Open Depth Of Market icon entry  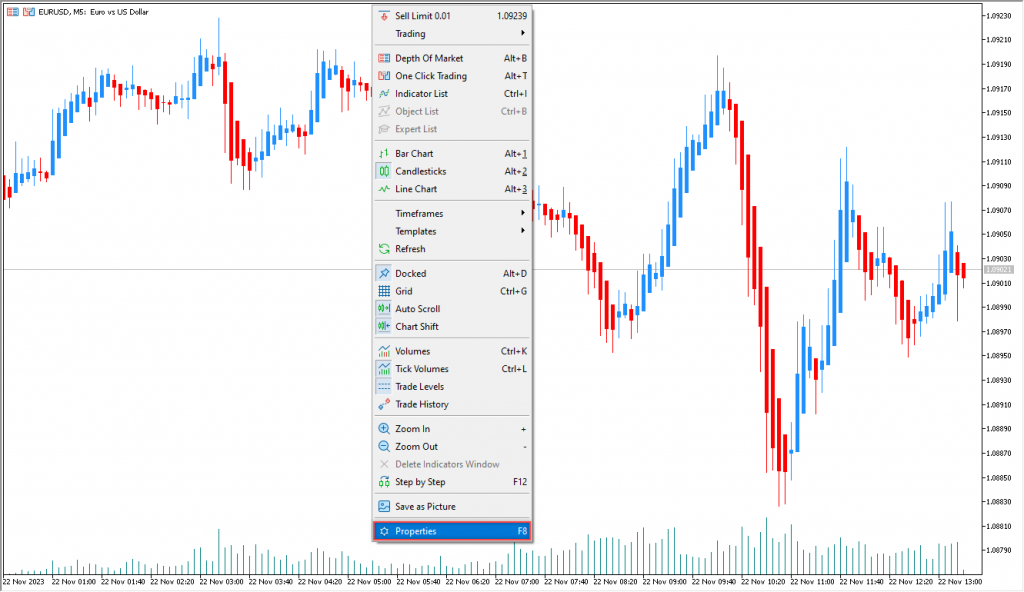click(x=384, y=58)
